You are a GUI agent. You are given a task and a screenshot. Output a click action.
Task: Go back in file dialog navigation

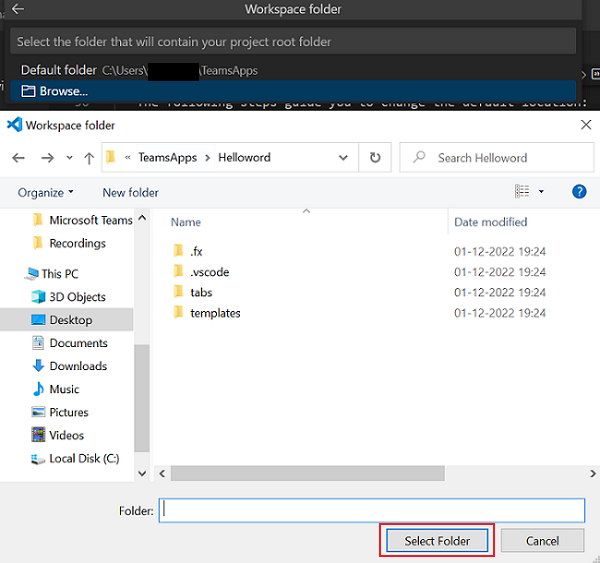(18, 158)
